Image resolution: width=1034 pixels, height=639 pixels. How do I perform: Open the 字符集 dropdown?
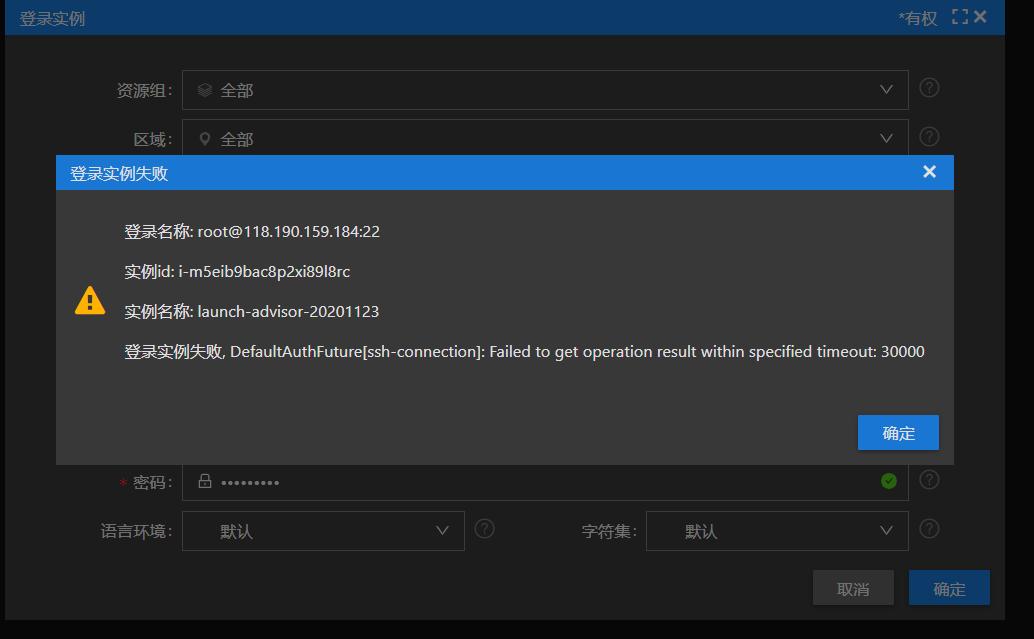777,531
